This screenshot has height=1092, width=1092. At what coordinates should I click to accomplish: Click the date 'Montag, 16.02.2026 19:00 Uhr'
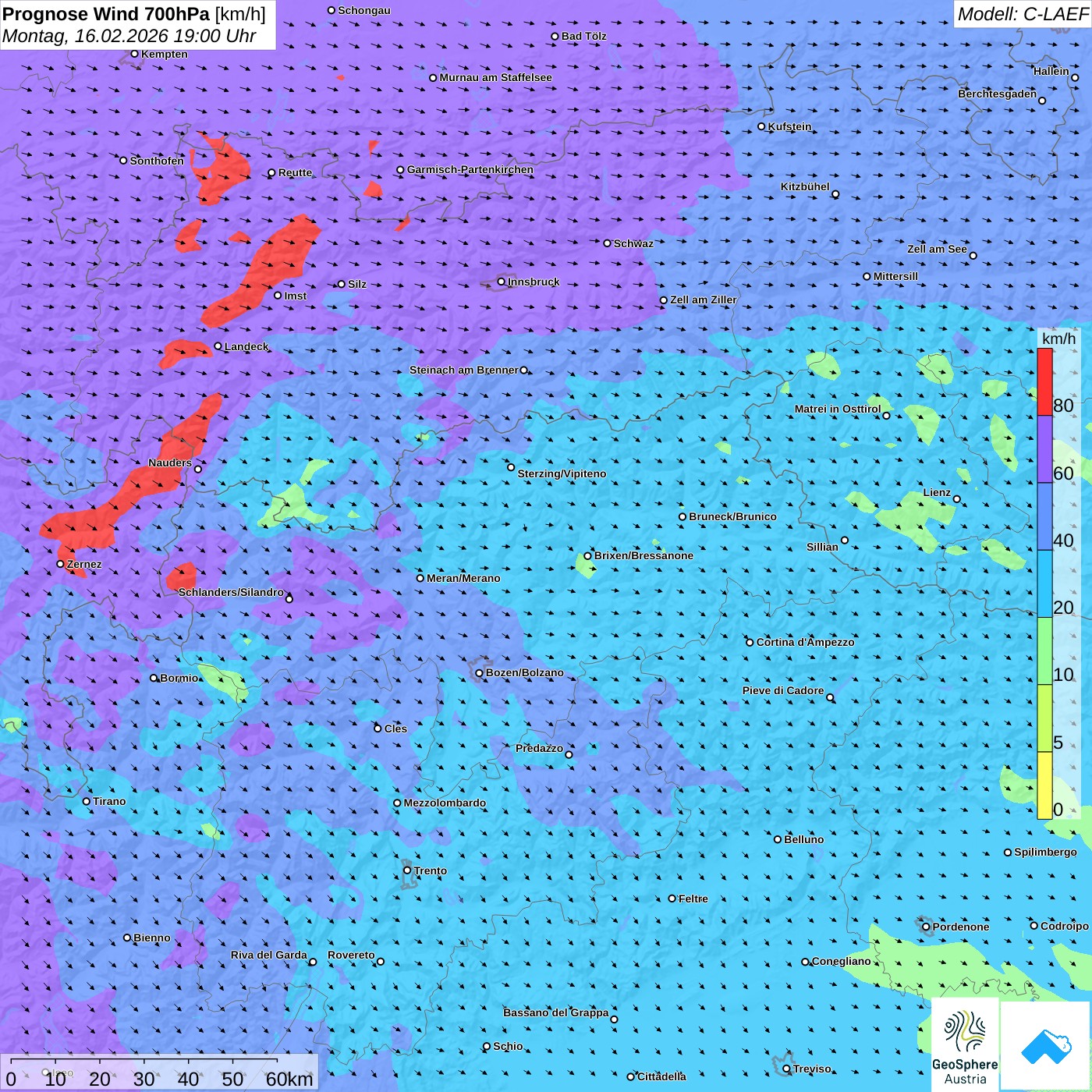[x=129, y=36]
